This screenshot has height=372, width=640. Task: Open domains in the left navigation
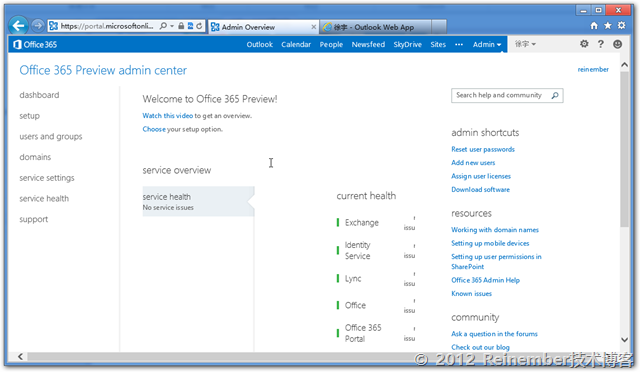[35, 157]
